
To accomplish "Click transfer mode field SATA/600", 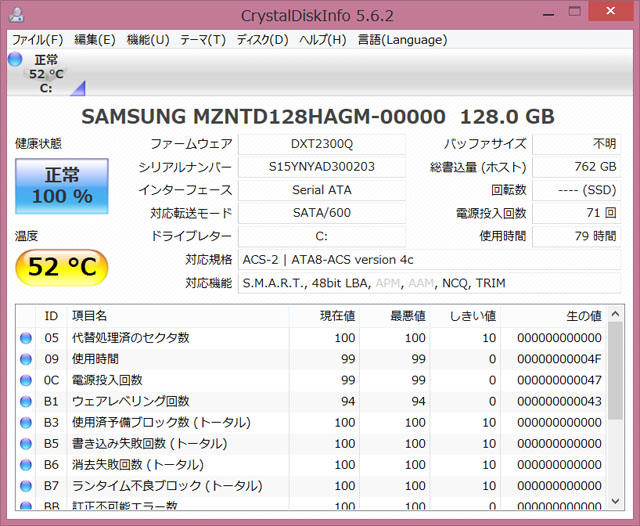I will (322, 213).
